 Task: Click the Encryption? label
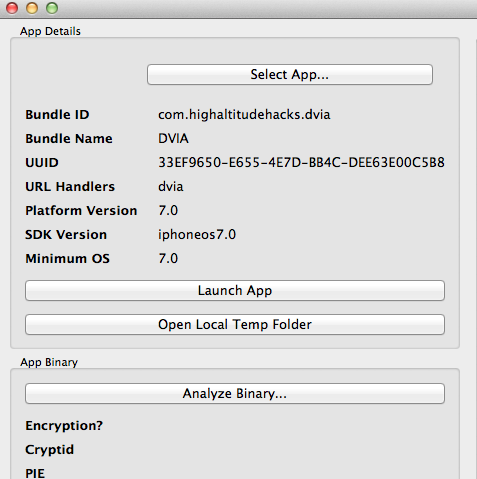(x=64, y=426)
